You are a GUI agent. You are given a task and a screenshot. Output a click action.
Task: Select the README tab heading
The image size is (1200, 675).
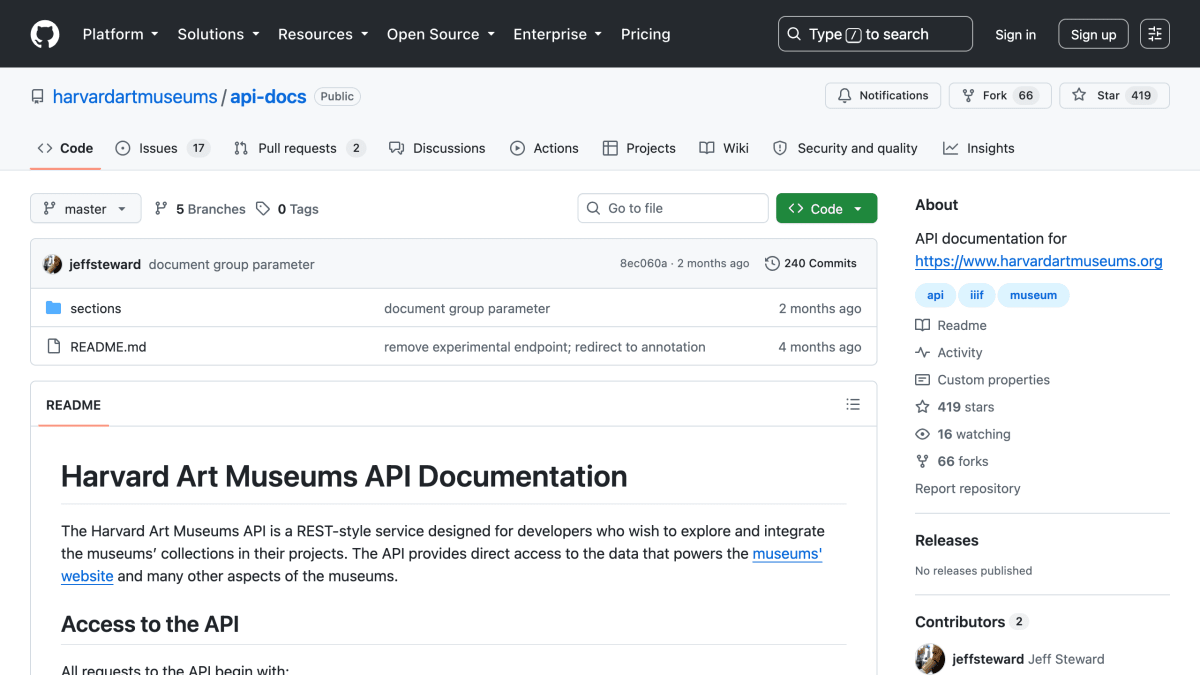click(73, 405)
